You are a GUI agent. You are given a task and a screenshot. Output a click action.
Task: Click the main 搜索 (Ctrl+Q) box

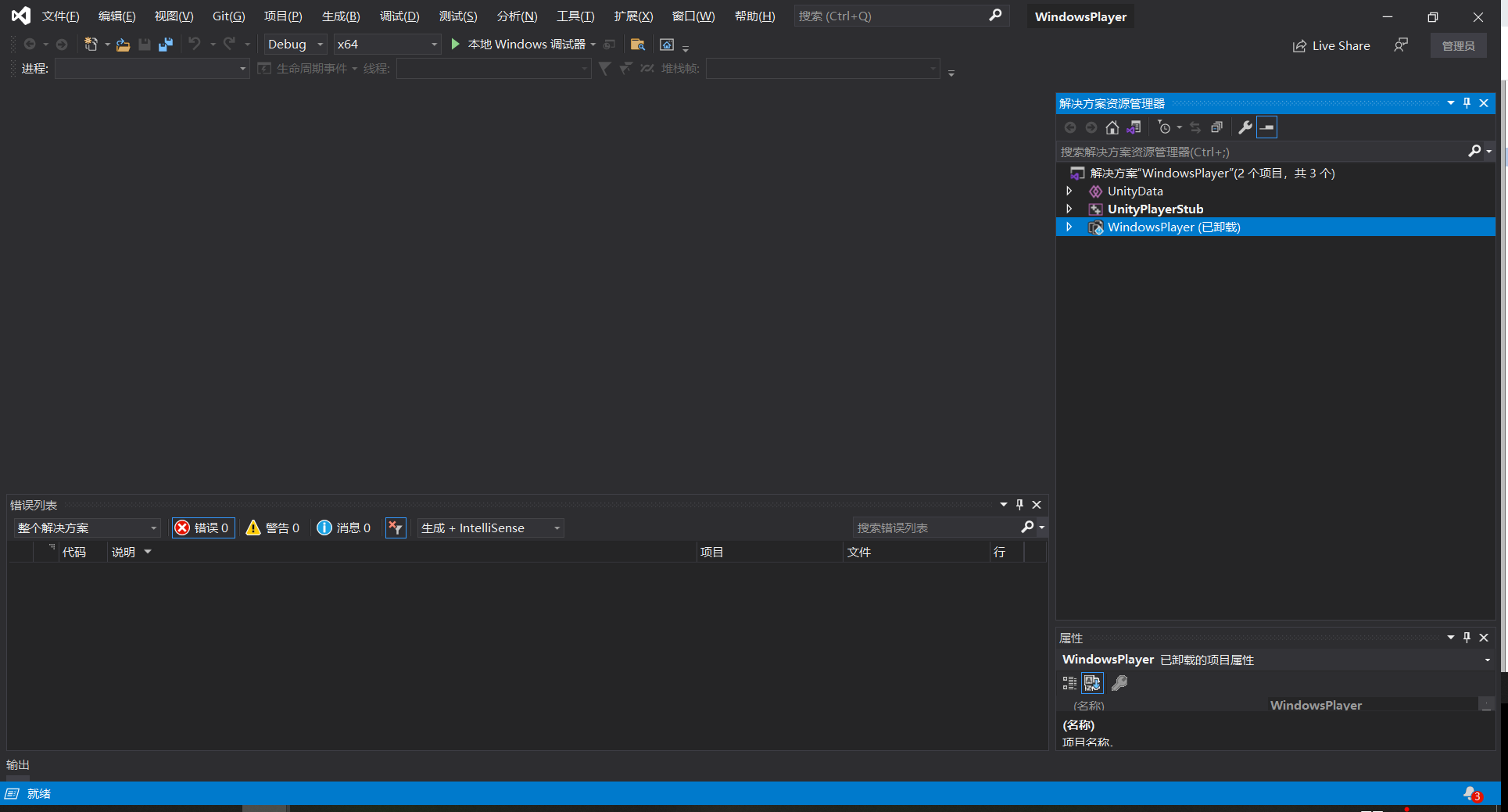(x=902, y=16)
